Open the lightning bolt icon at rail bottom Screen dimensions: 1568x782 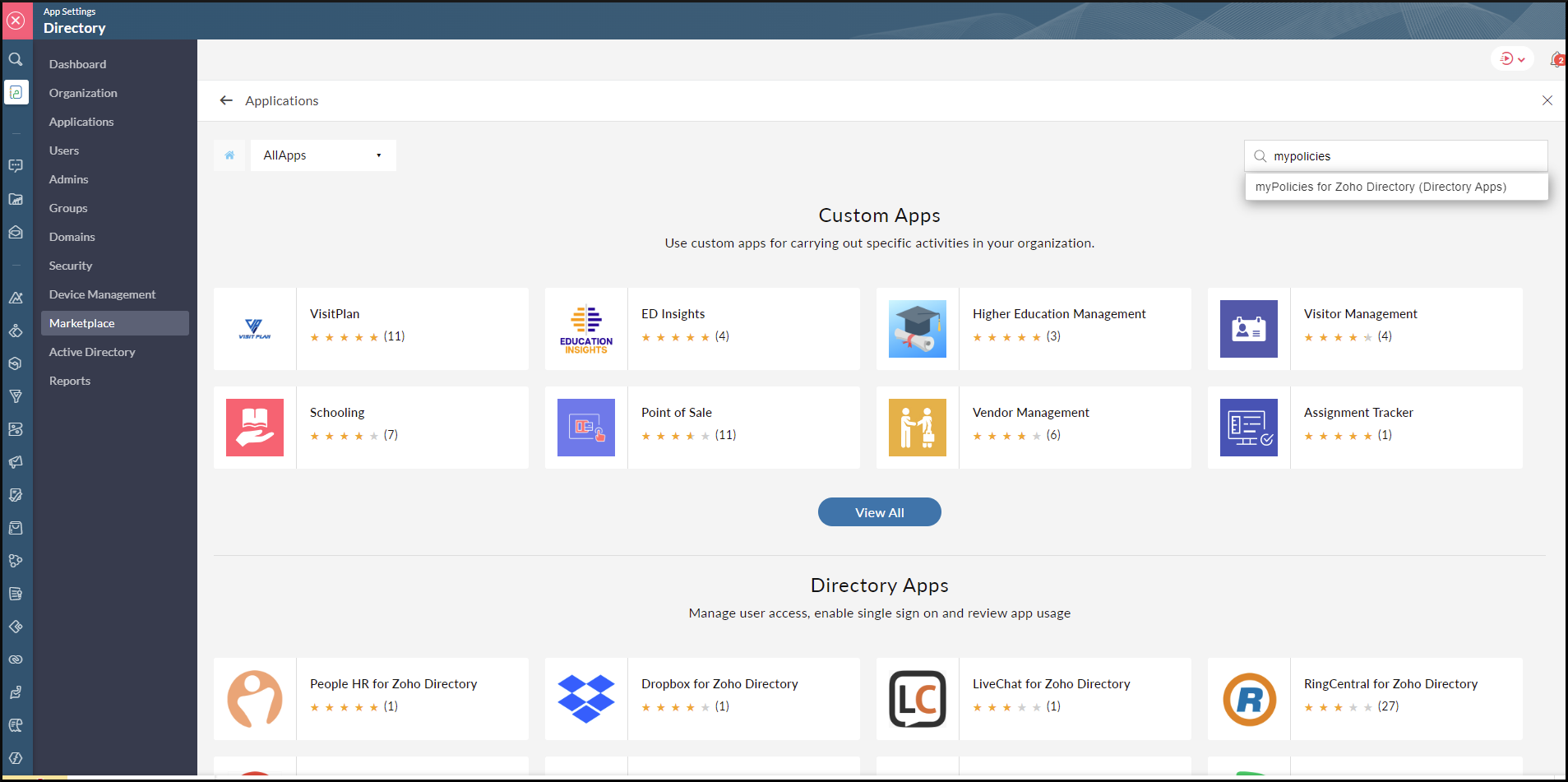point(16,758)
